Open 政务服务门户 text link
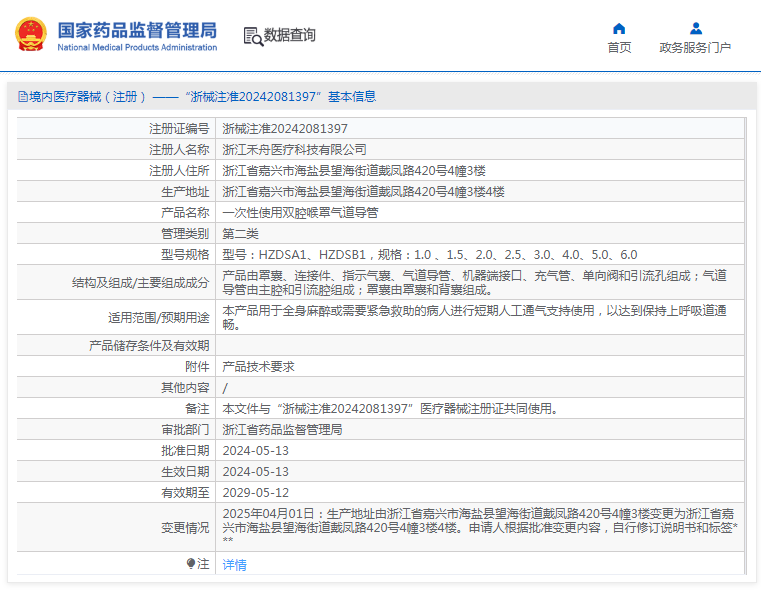 click(695, 48)
